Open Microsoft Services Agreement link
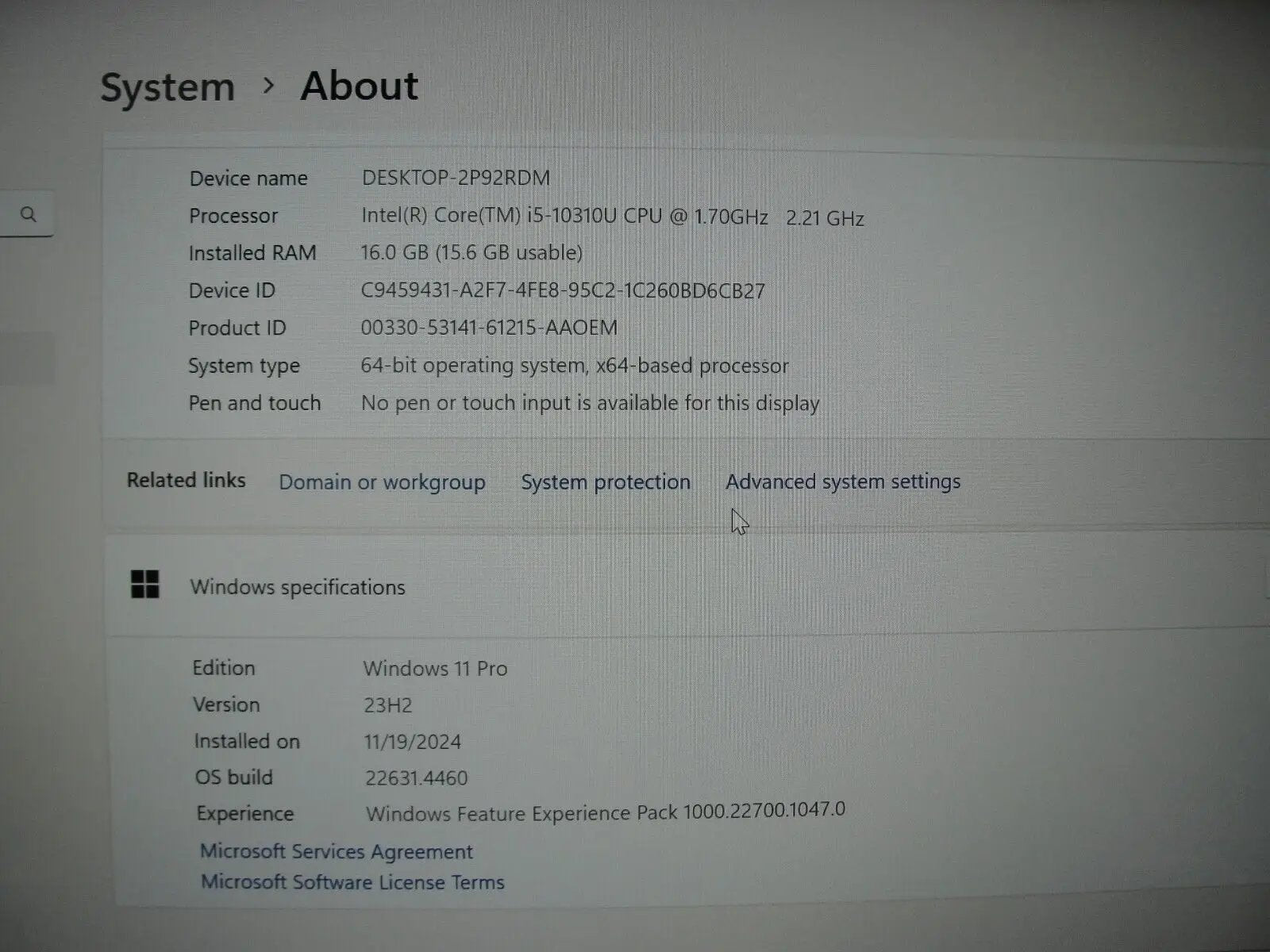 click(337, 852)
